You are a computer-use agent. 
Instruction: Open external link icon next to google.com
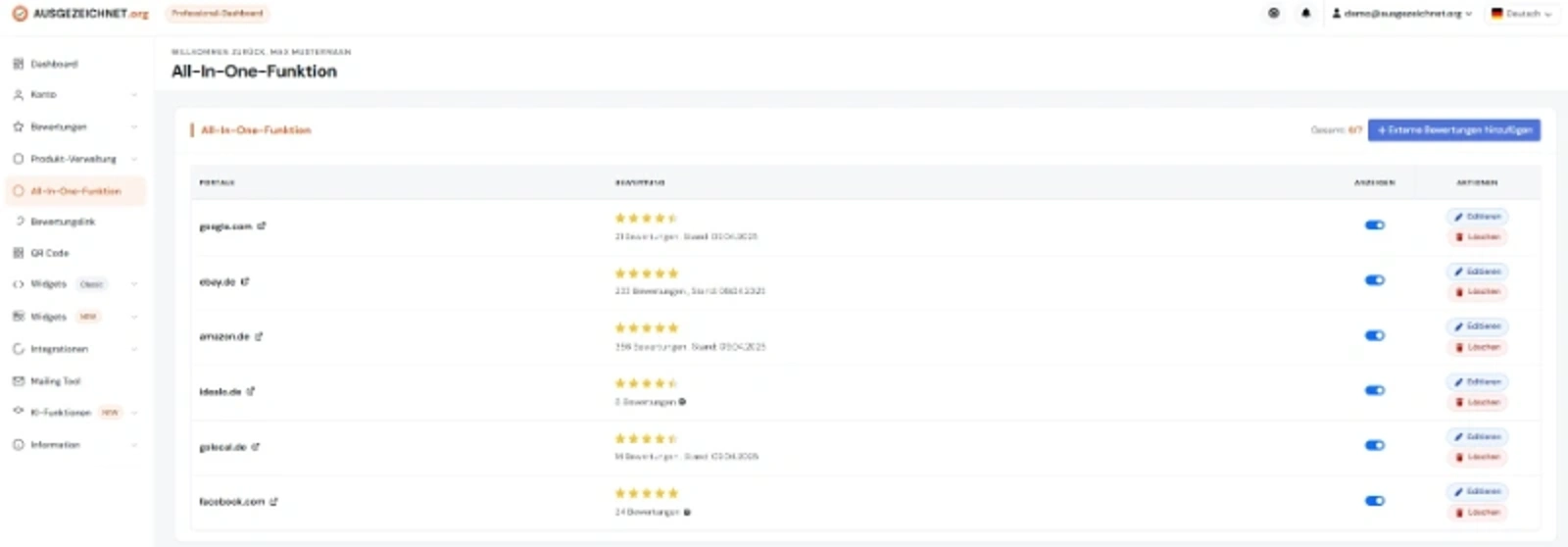coord(262,226)
